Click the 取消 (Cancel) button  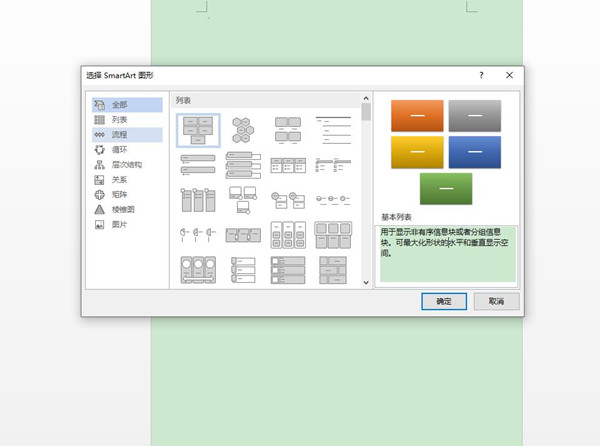[x=496, y=301]
